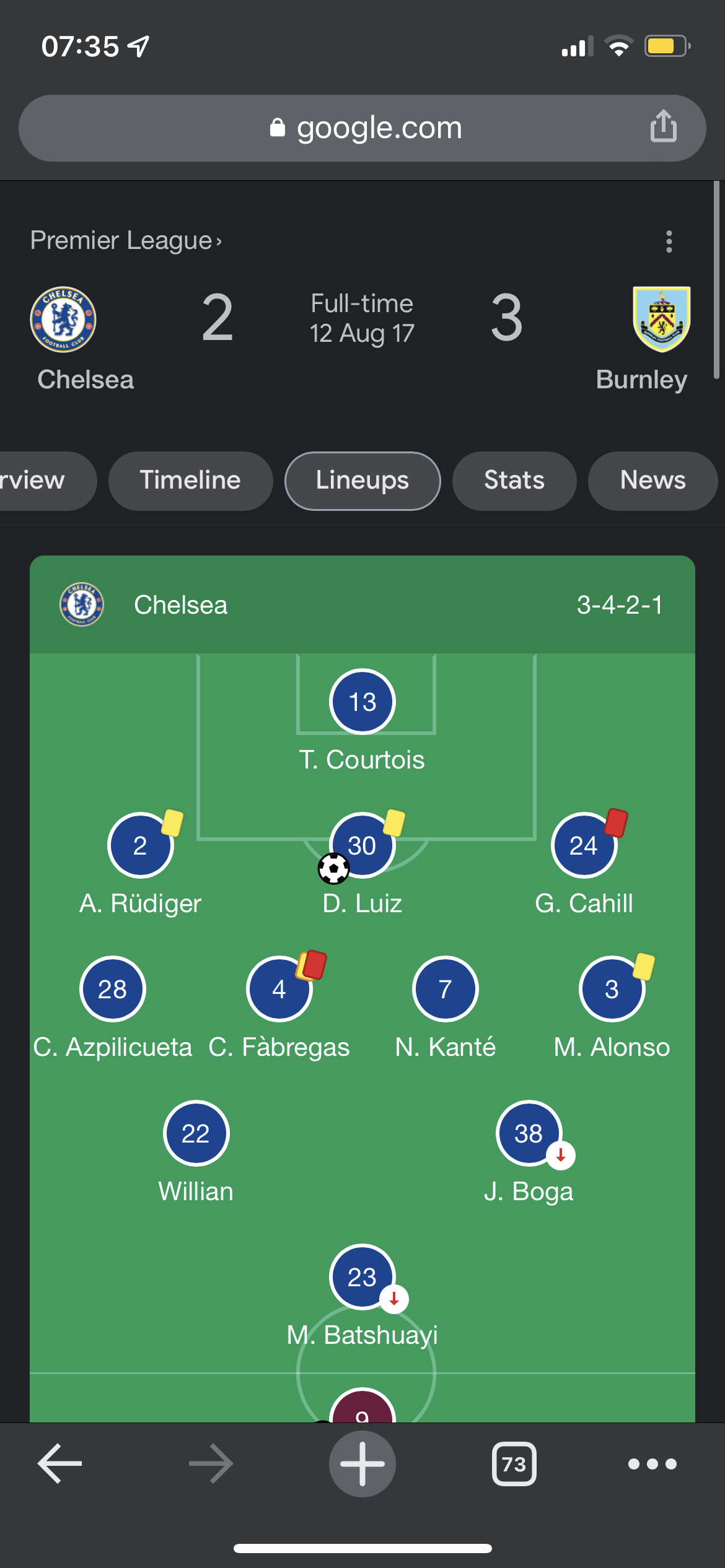Tap the Burnley crest in score header
The height and width of the screenshot is (1568, 725).
[661, 319]
